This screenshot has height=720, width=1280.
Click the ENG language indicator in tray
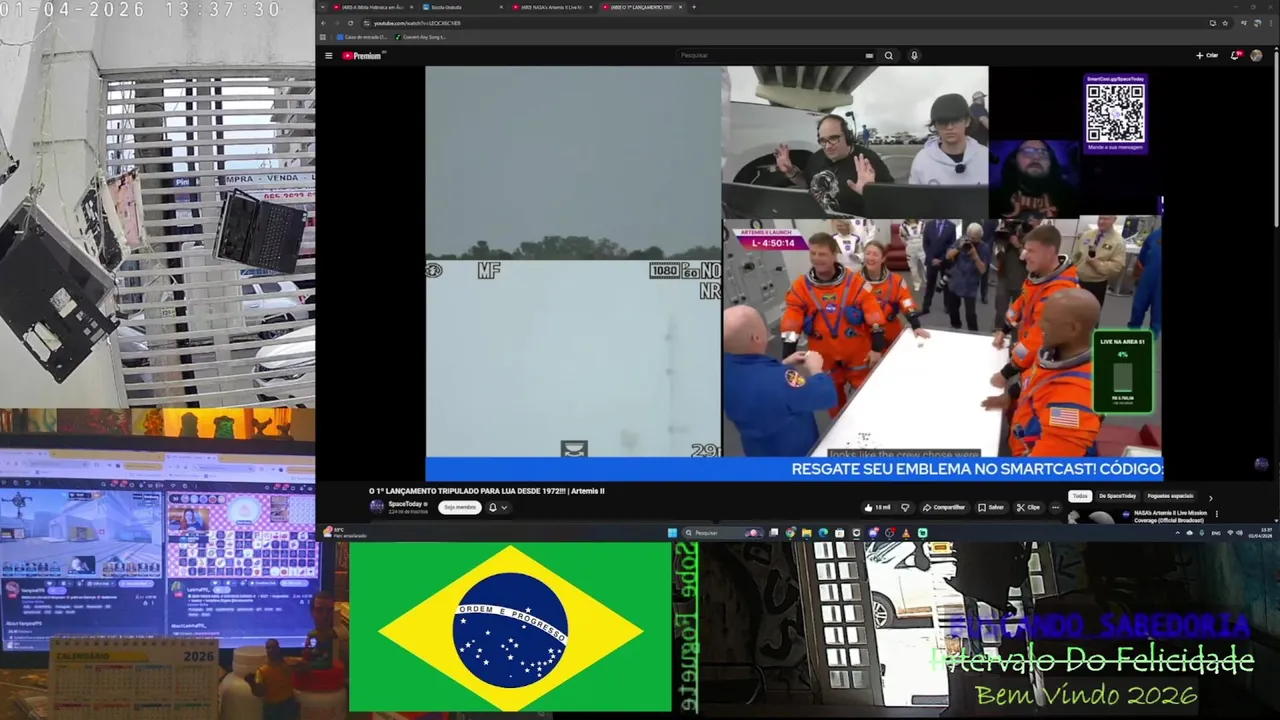point(1216,533)
